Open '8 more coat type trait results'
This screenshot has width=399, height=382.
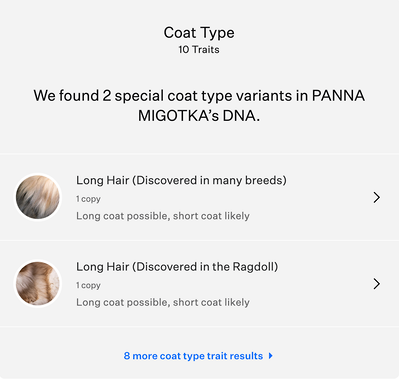click(198, 356)
